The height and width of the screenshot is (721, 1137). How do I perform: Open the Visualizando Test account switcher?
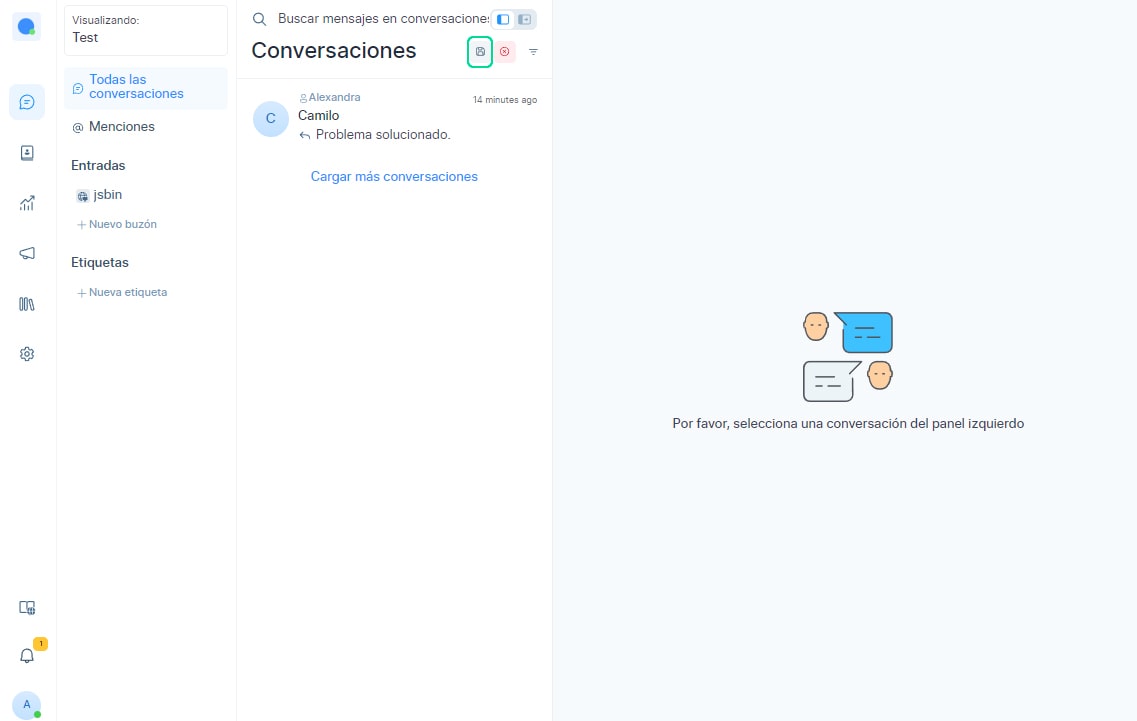click(146, 30)
